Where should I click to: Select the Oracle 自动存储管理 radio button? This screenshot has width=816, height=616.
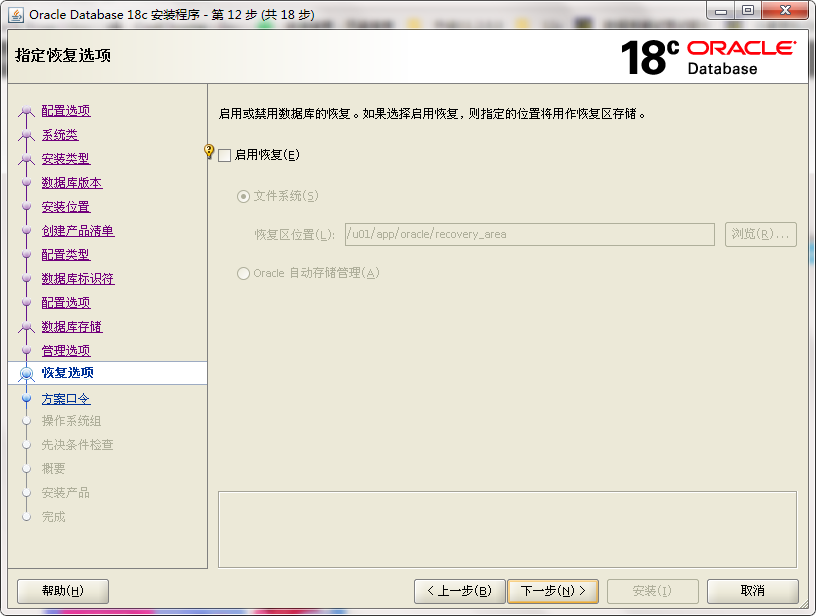coord(243,274)
